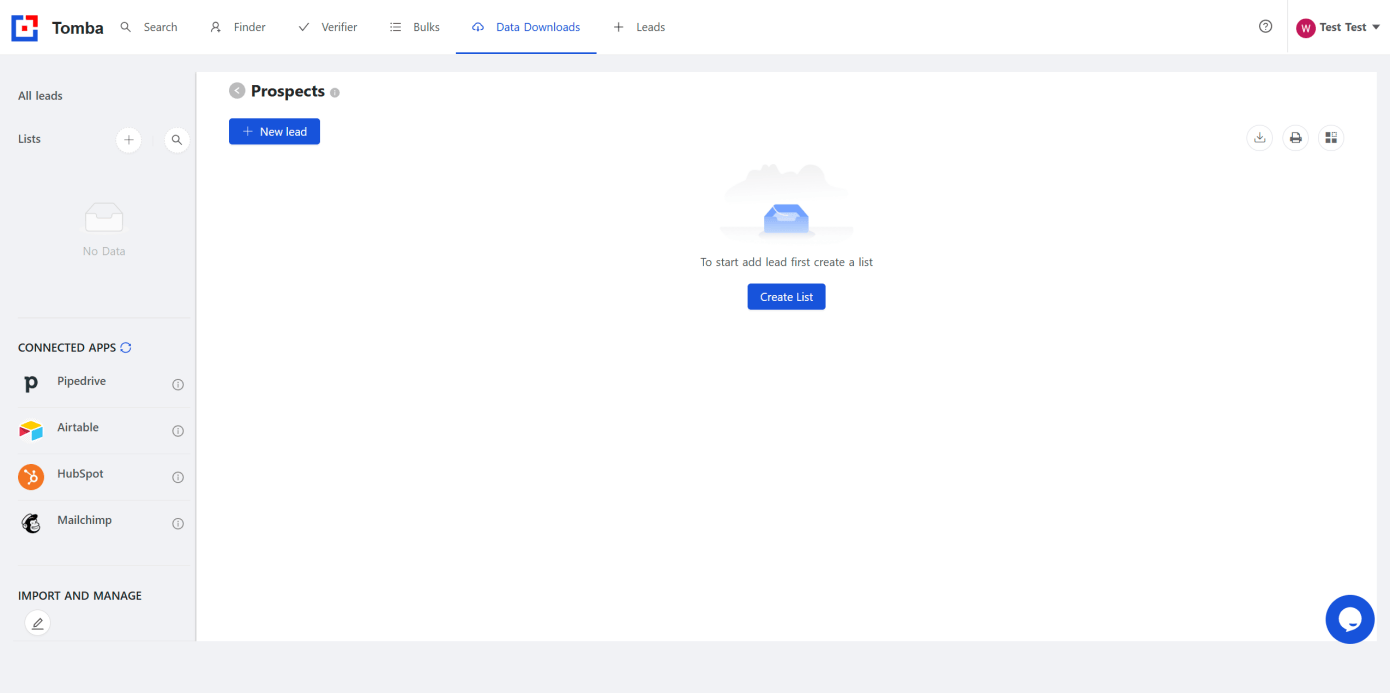Viewport: 1390px width, 693px height.
Task: Open the column layout view icon
Action: [1331, 138]
